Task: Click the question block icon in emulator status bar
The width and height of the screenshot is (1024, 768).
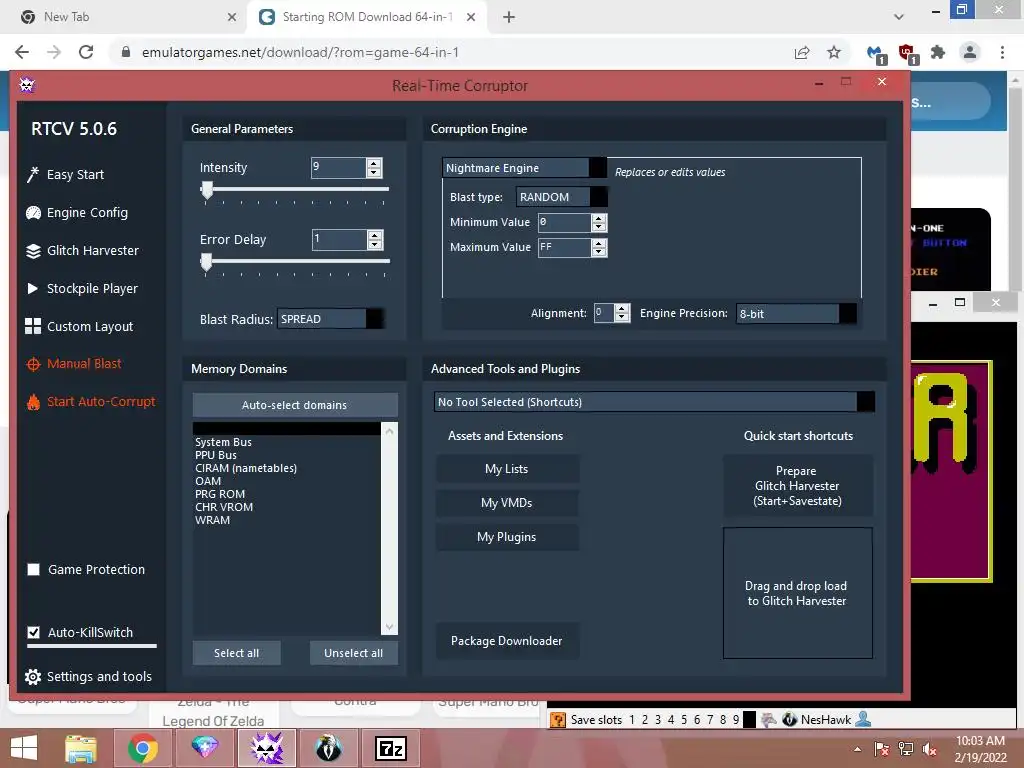Action: 558,720
